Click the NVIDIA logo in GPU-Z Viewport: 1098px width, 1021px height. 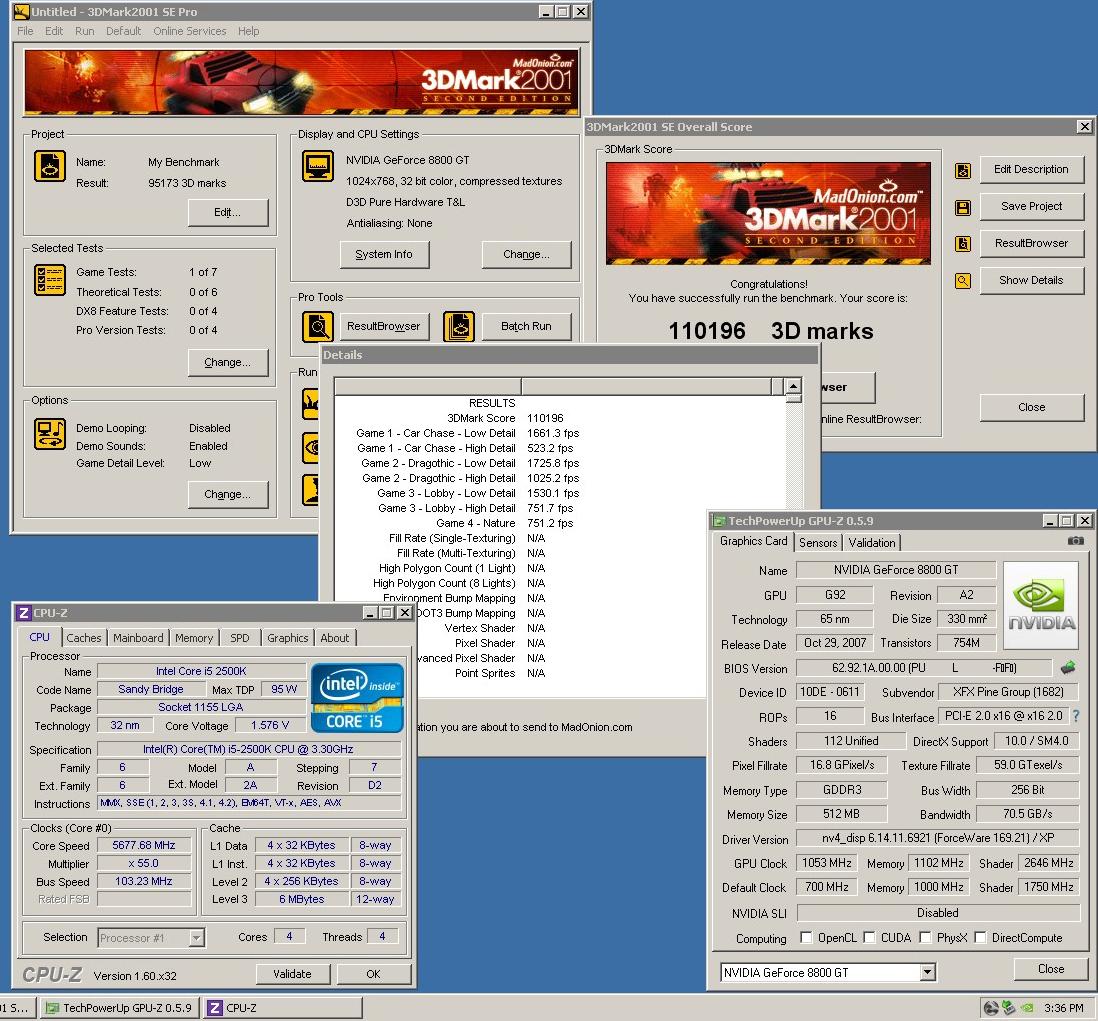pos(1041,605)
